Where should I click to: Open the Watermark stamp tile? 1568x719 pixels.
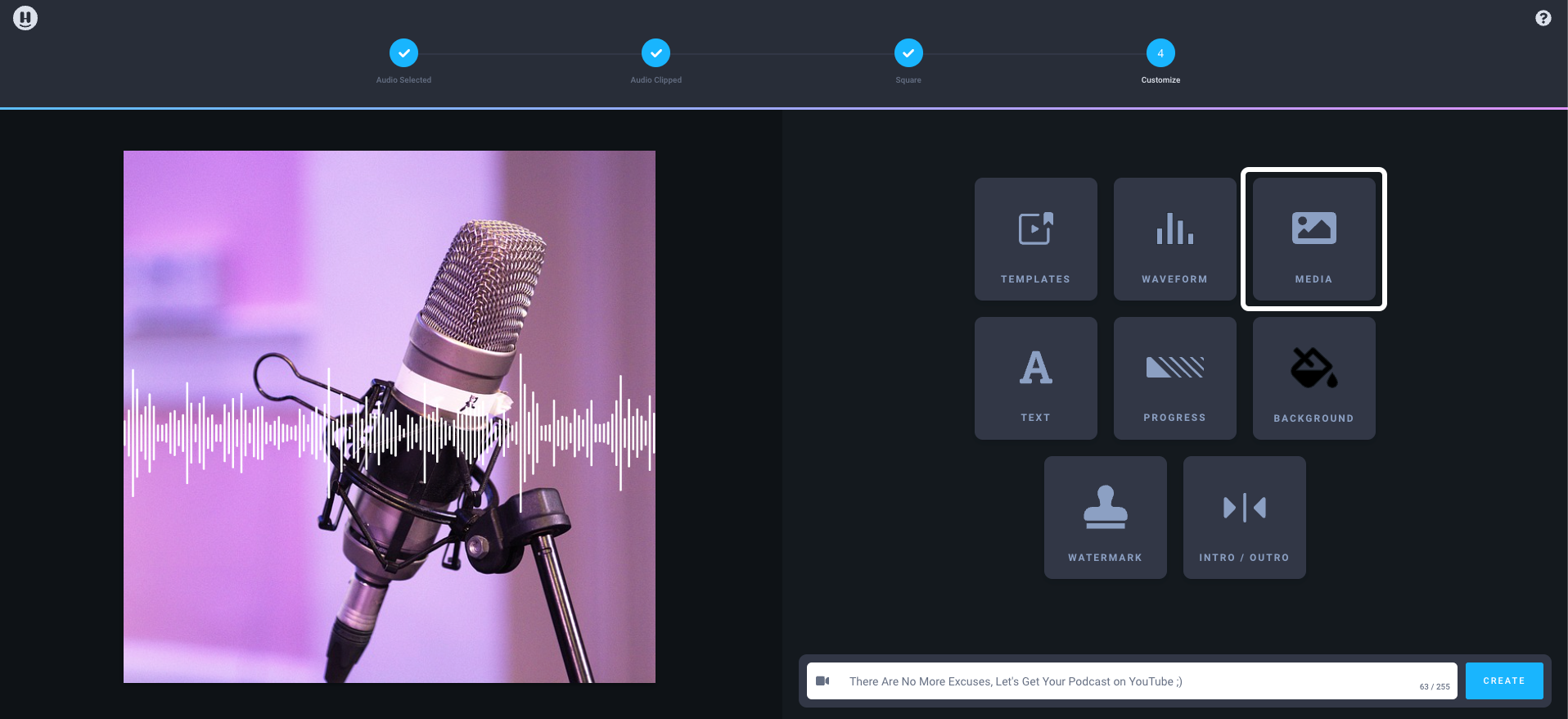tap(1105, 518)
